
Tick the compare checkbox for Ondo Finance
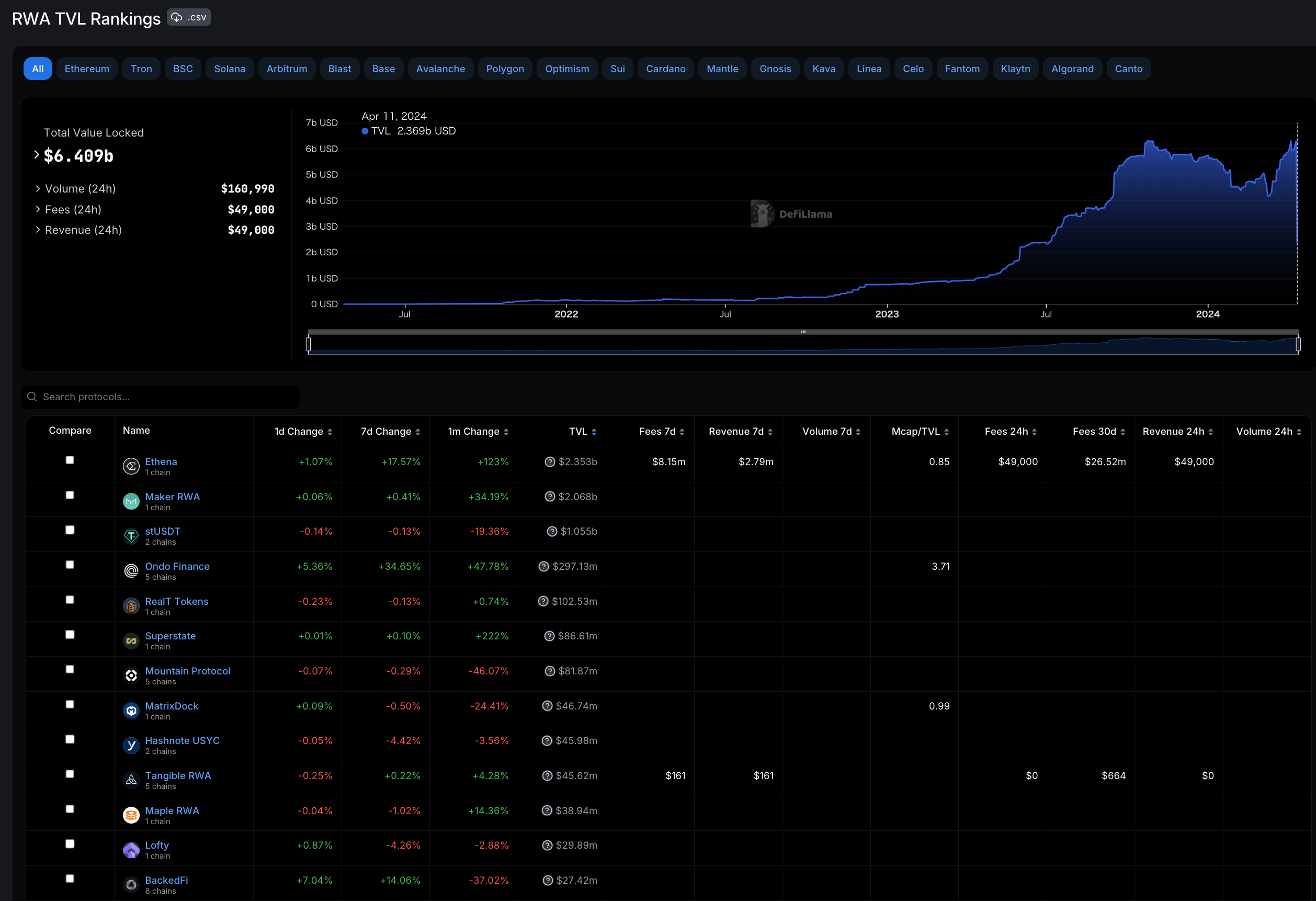70,565
